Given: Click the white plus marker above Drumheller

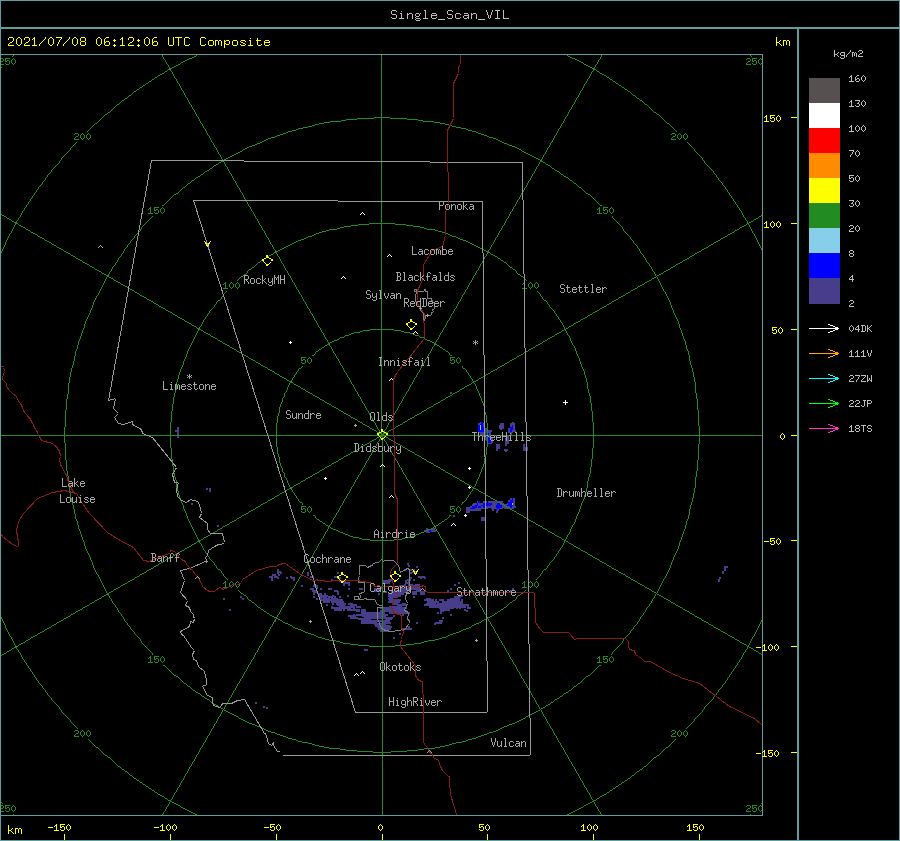Looking at the screenshot, I should [x=565, y=402].
